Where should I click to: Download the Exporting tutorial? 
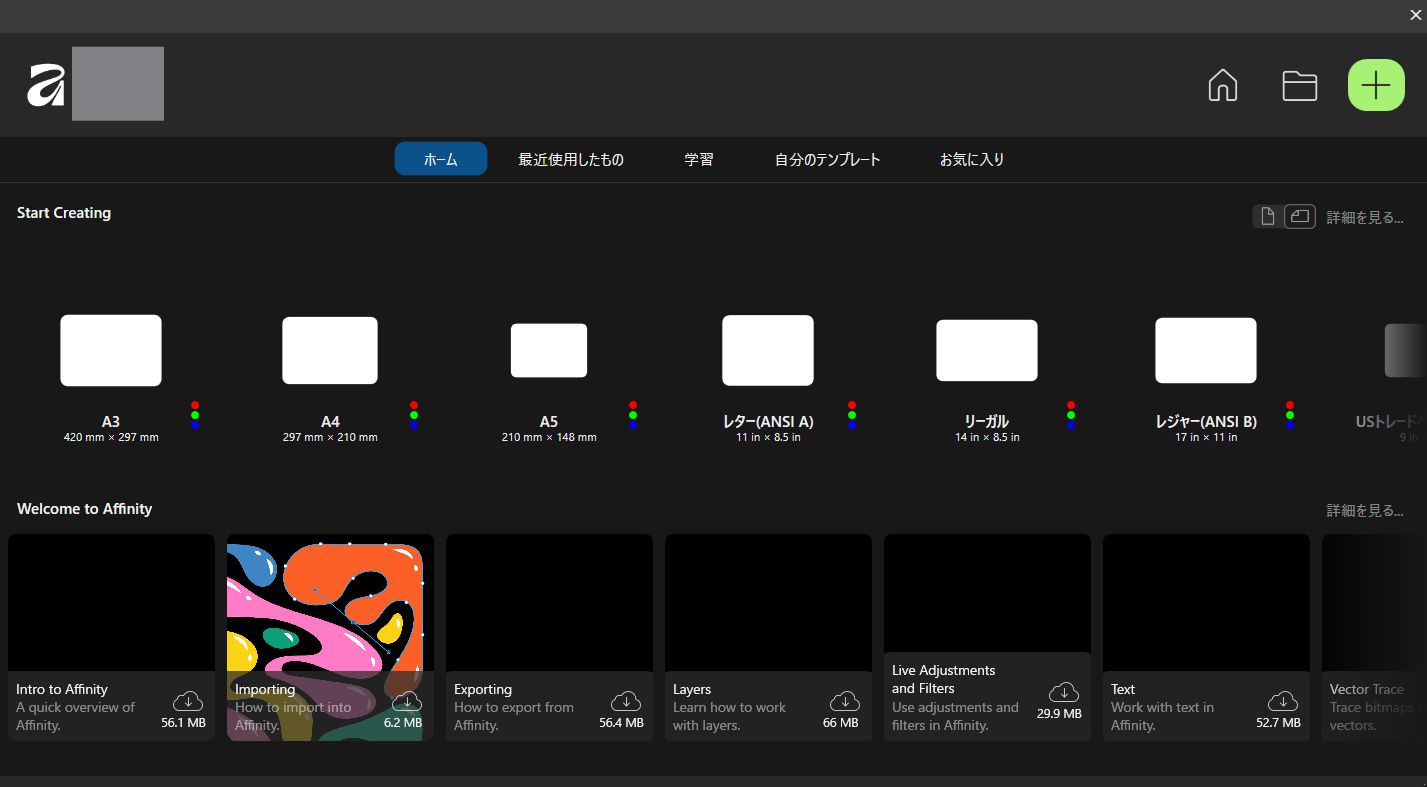coord(625,701)
